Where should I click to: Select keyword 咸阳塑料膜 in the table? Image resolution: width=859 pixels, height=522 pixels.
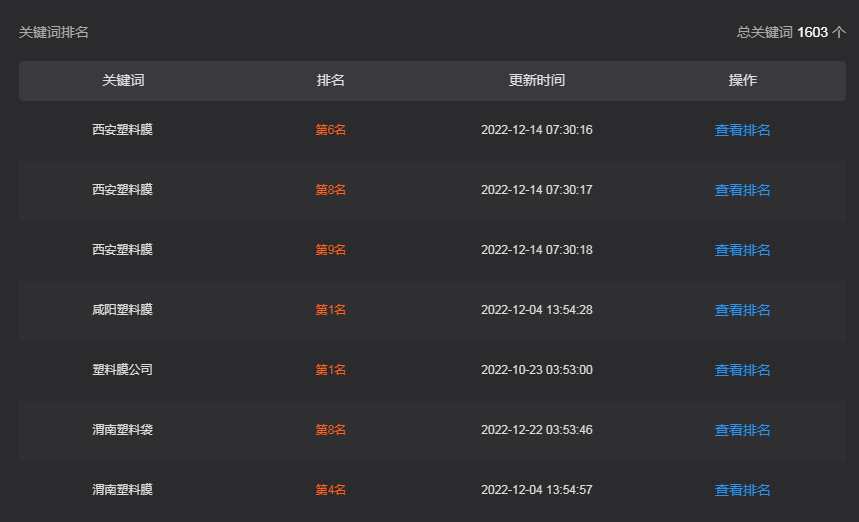pos(122,310)
